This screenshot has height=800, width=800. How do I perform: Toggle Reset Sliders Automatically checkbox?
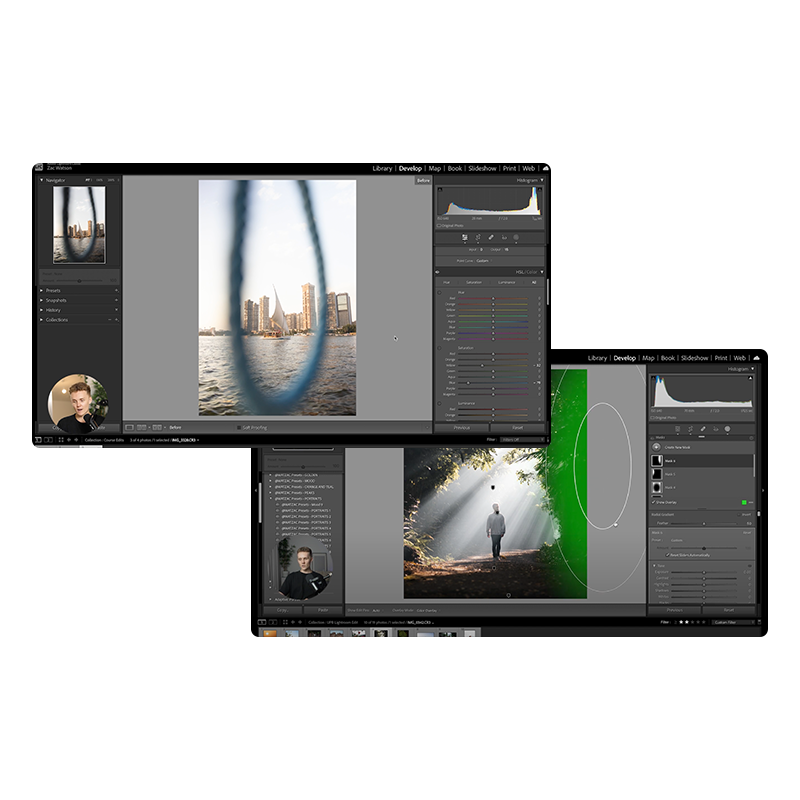click(x=668, y=554)
